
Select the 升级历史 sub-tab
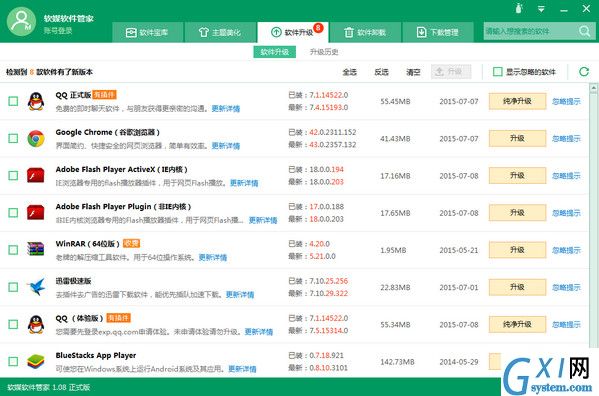pos(324,52)
